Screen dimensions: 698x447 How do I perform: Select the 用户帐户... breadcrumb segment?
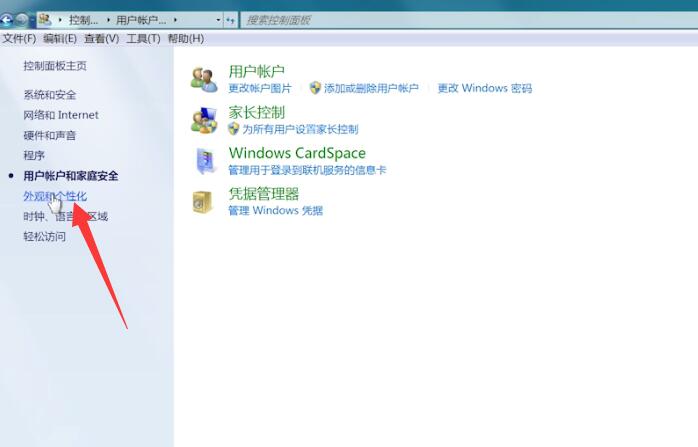(141, 20)
